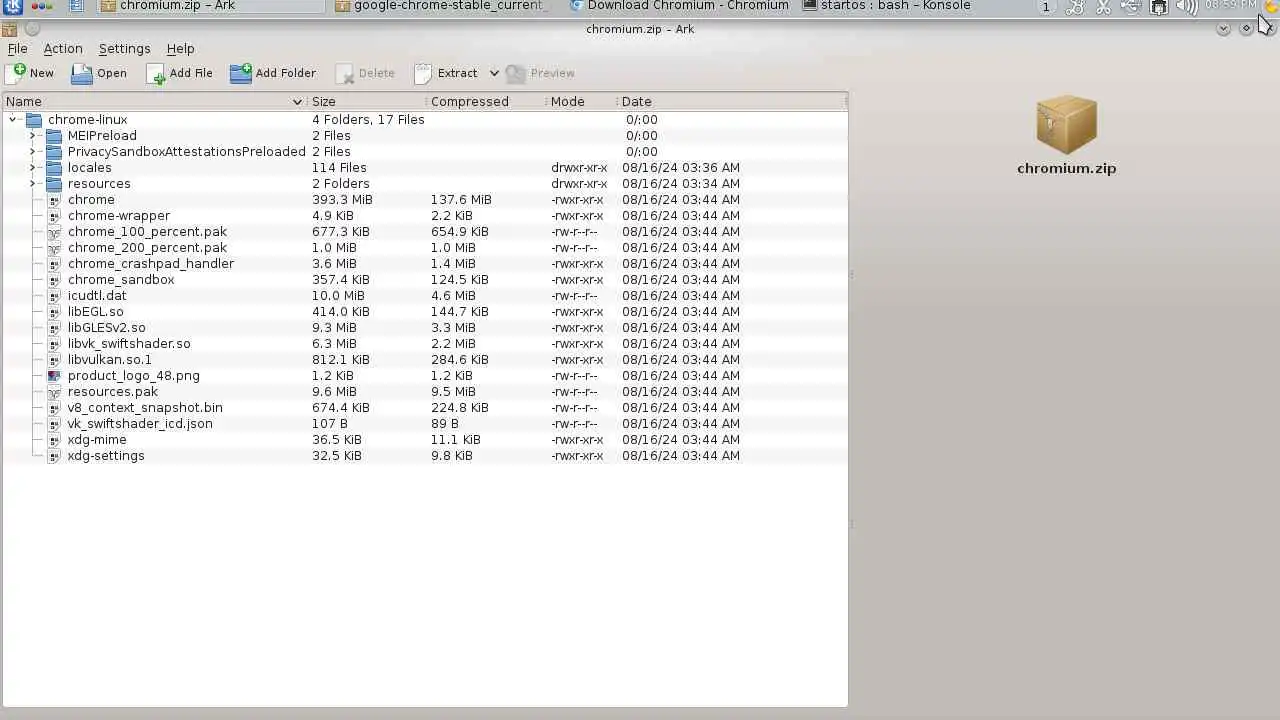Open the KDE application launcher icon
This screenshot has height=720, width=1280.
(x=13, y=6)
